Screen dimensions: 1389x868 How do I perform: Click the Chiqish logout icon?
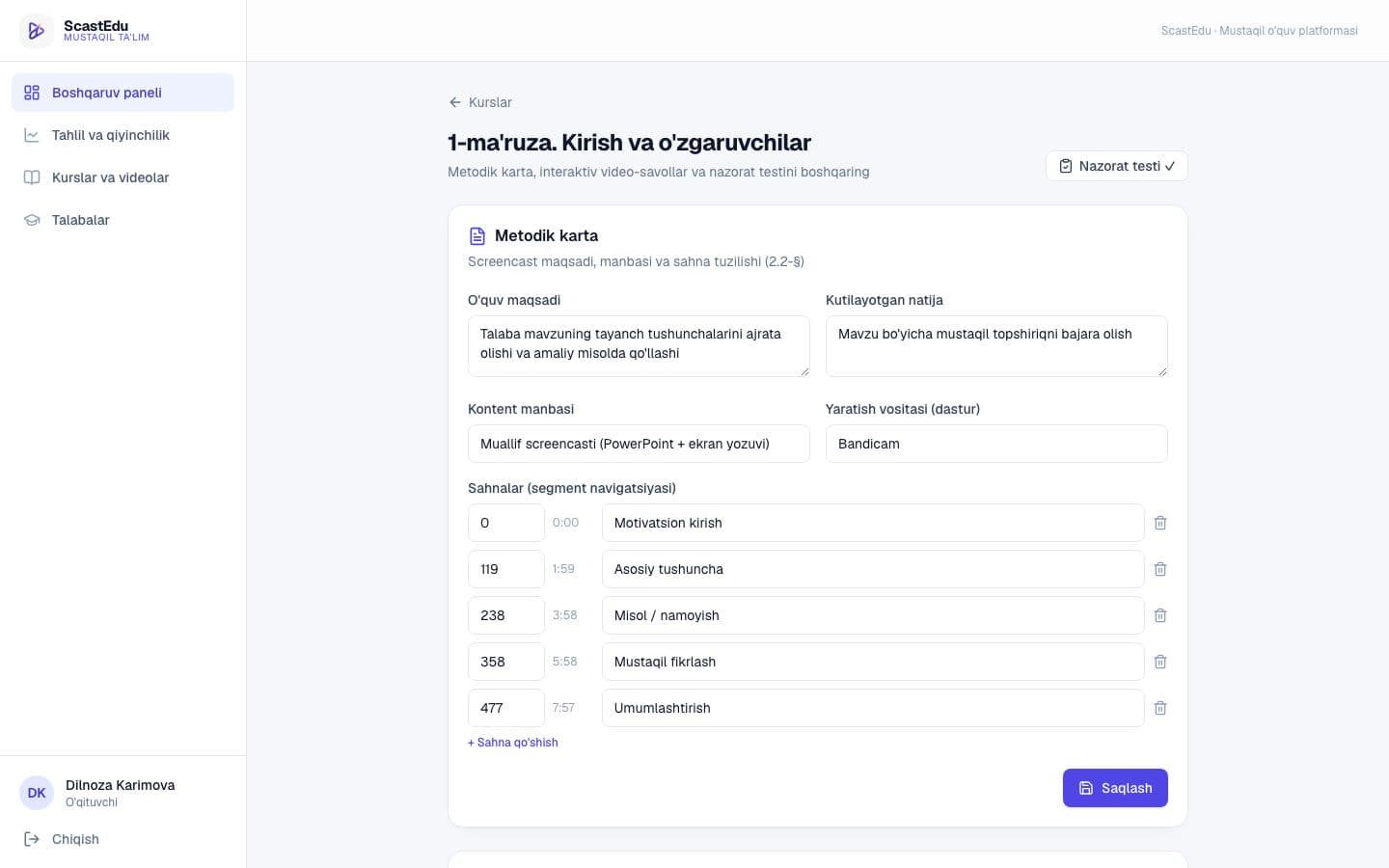tap(32, 839)
